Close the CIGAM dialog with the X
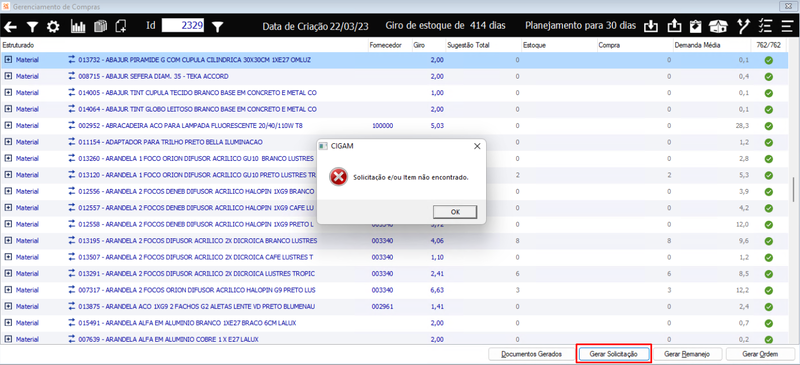Image resolution: width=800 pixels, height=365 pixels. (x=477, y=146)
